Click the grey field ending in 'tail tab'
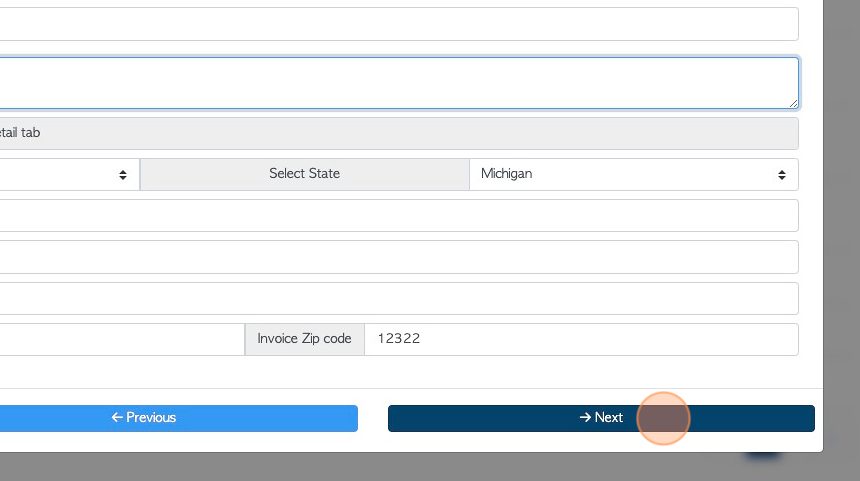Screen dimensions: 860x481 [x=399, y=133]
